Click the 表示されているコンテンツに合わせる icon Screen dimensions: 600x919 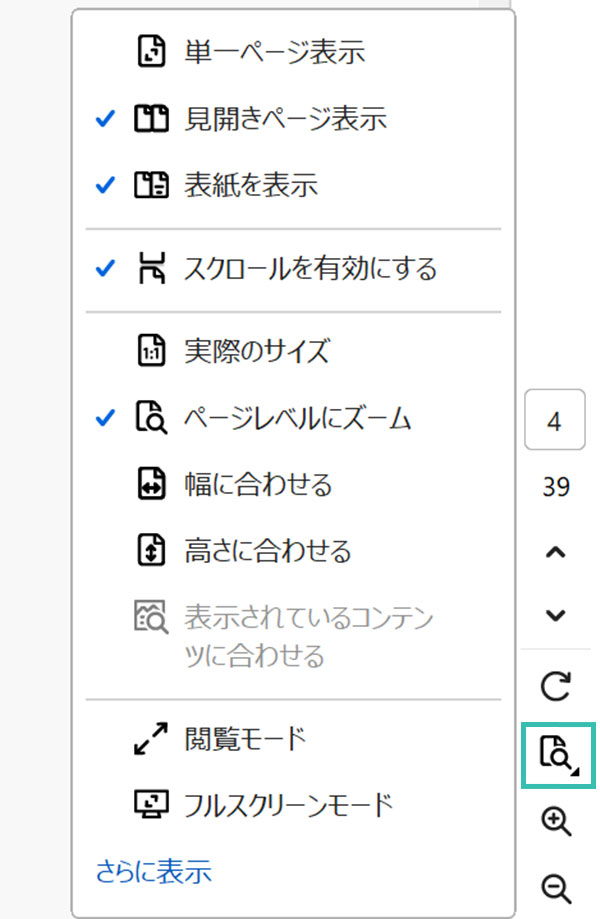tap(151, 617)
